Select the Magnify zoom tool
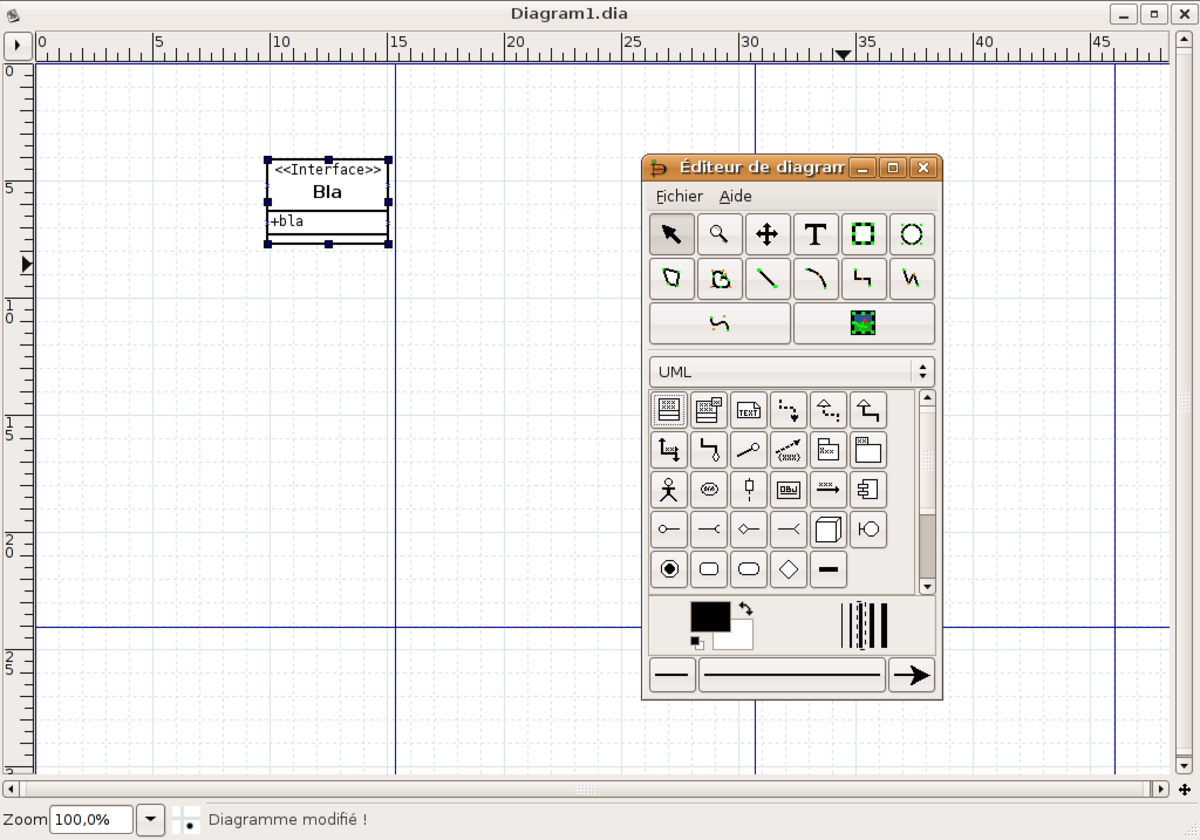Screen dimensions: 1200x840 [719, 234]
